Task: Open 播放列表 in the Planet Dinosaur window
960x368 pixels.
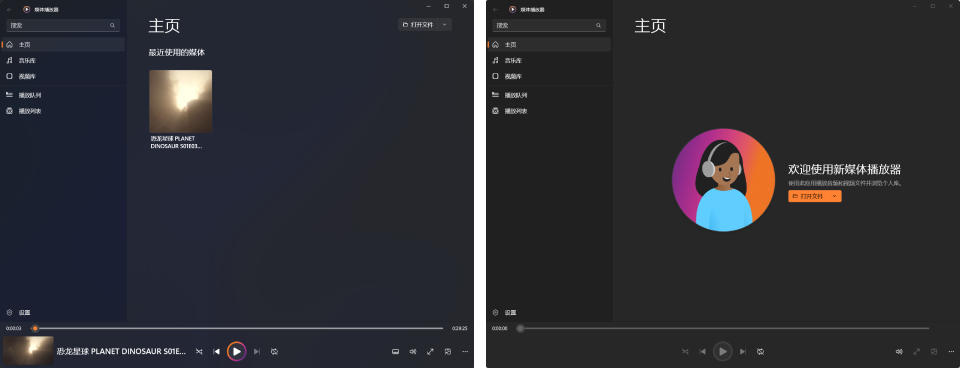Action: click(x=63, y=111)
